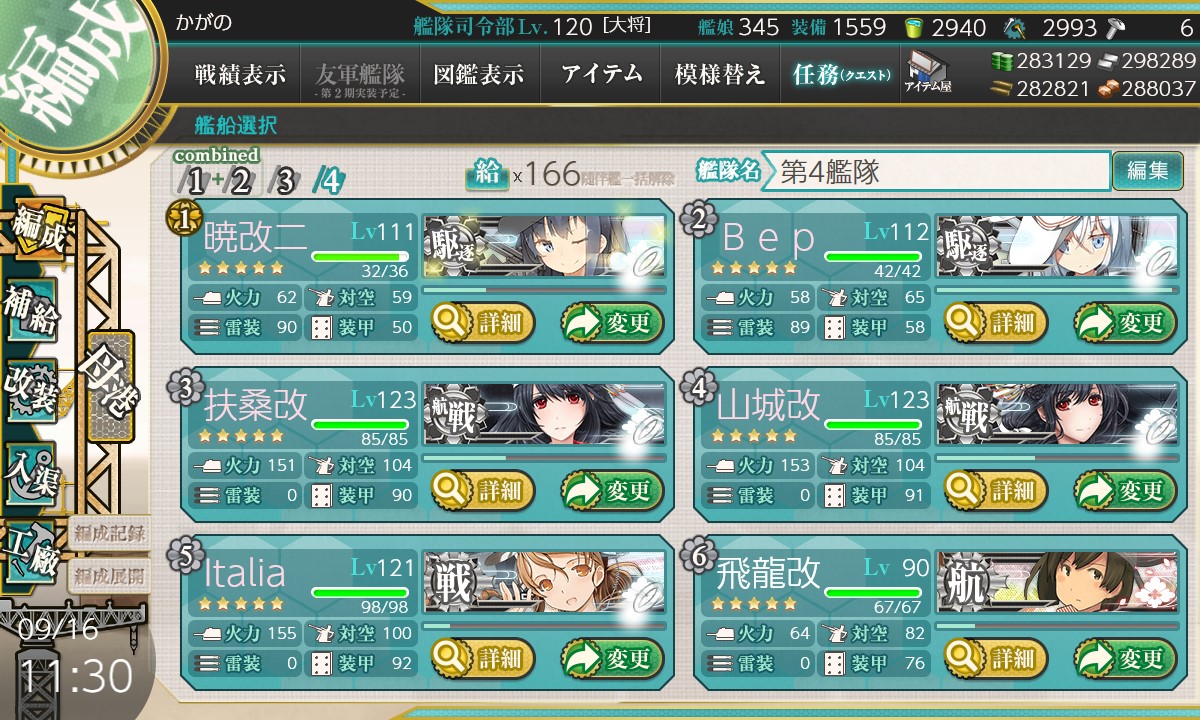Viewport: 1200px width, 720px height.
Task: Click the 第4艦隊 fleet name field
Action: coord(935,171)
